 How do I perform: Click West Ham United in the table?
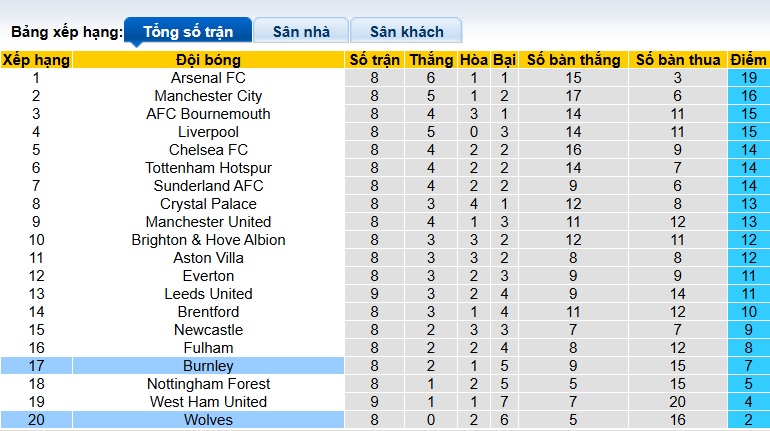coord(208,402)
